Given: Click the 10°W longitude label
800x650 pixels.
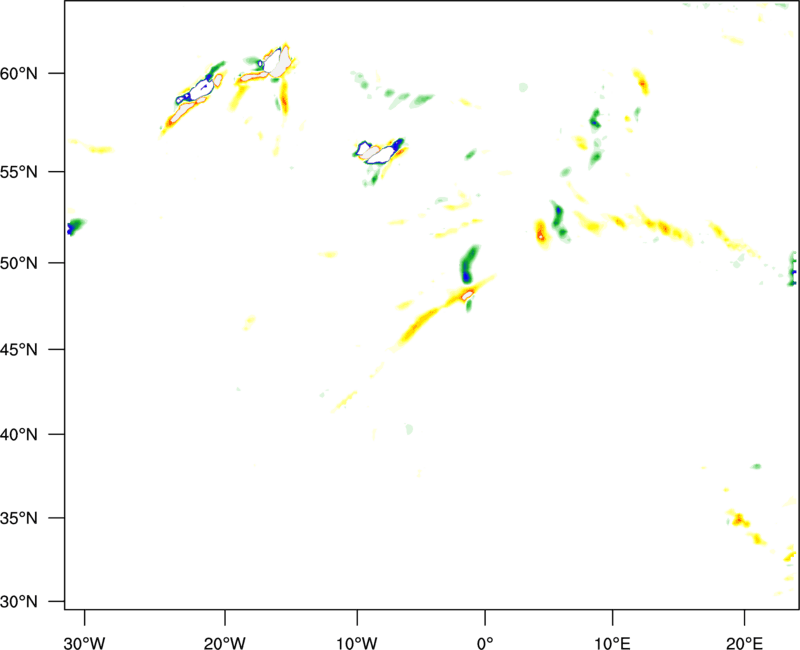Looking at the screenshot, I should click(x=357, y=643).
